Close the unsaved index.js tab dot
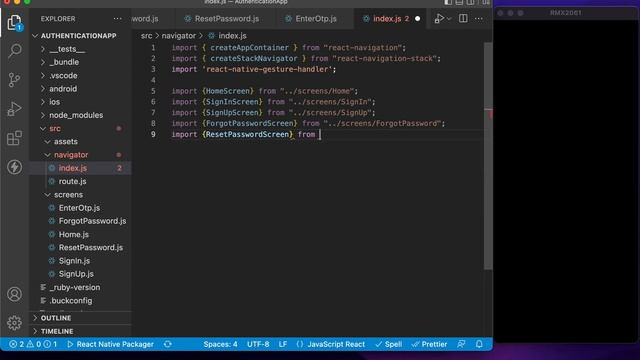This screenshot has height=360, width=640. click(418, 19)
